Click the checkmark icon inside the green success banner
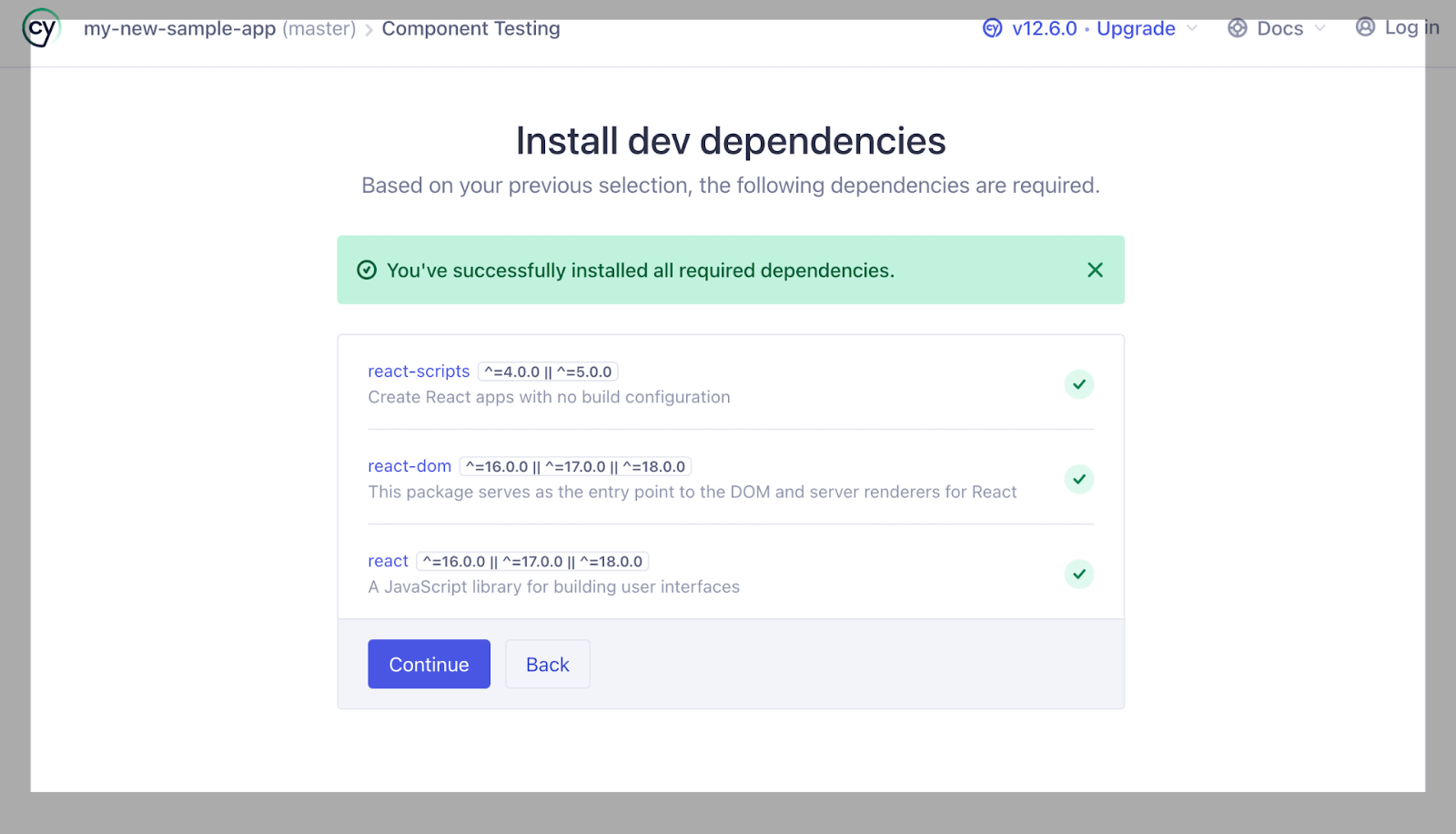Image resolution: width=1456 pixels, height=834 pixels. (366, 270)
